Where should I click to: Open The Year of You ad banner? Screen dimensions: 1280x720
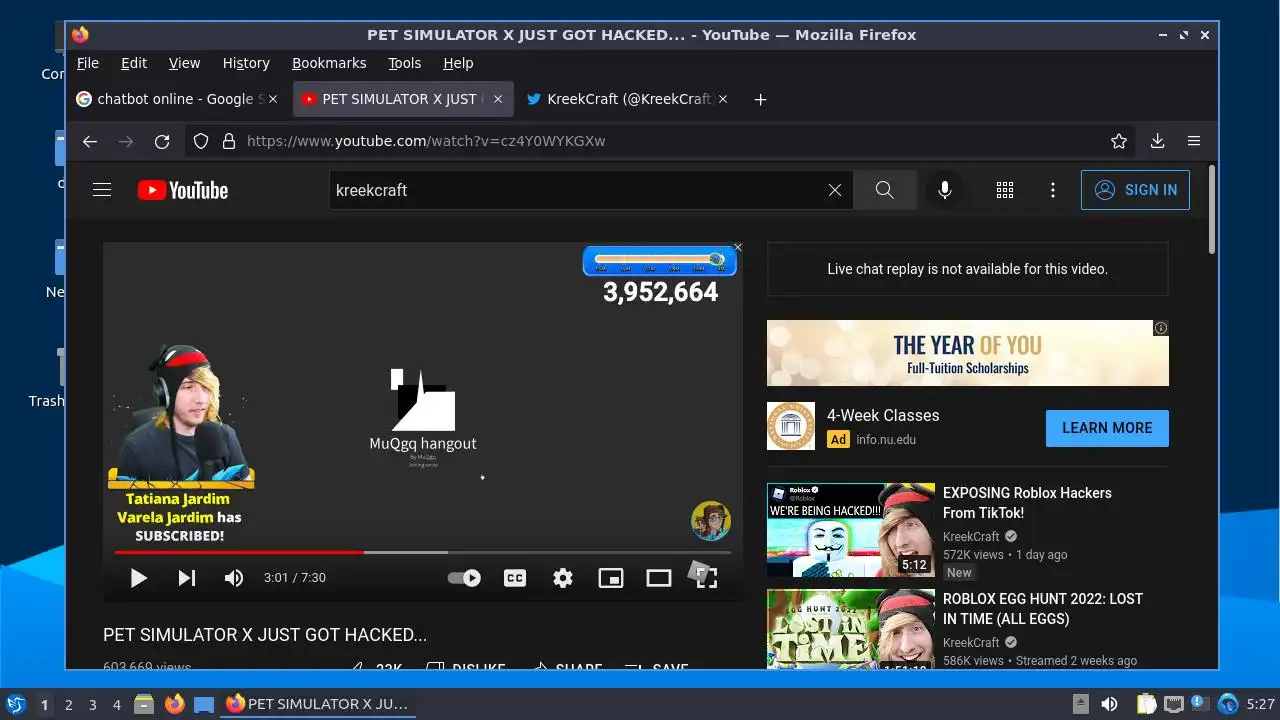pos(968,353)
